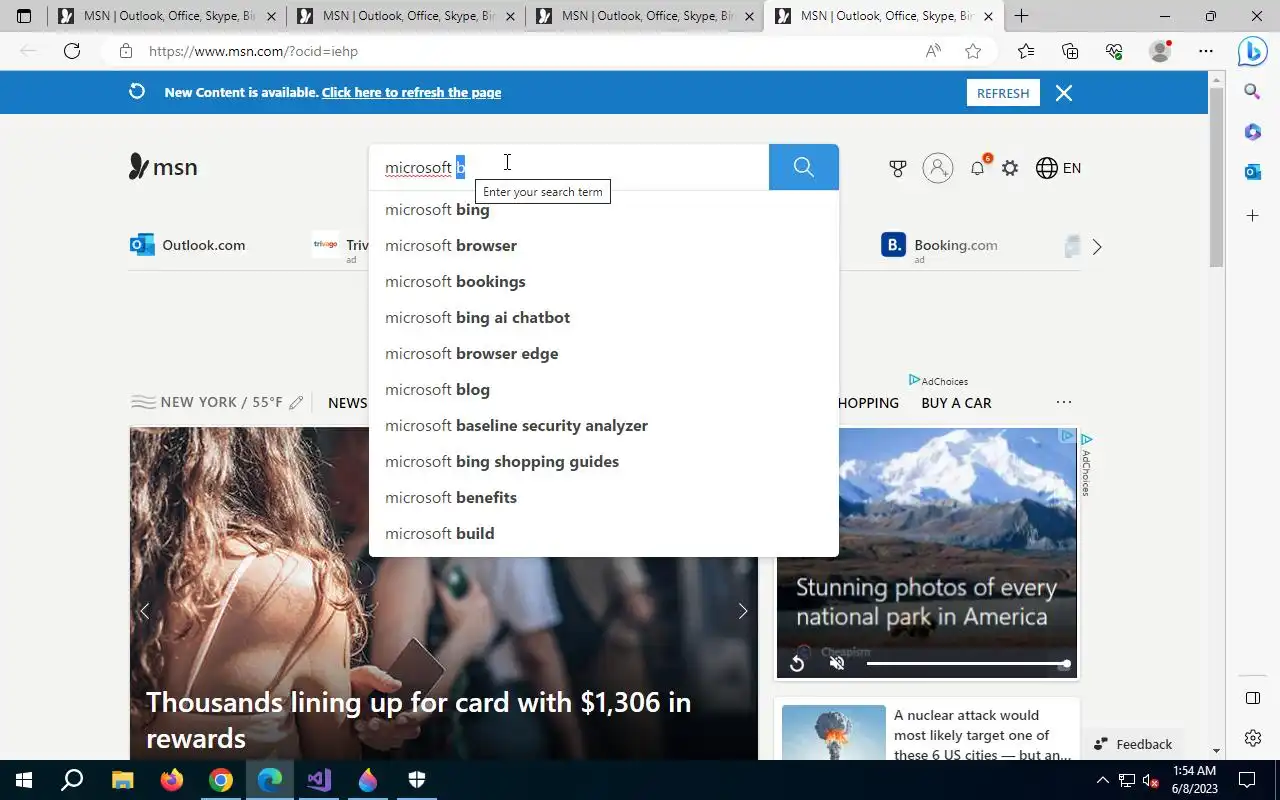Screen dimensions: 1280x800
Task: Open Outlook sidebar icon
Action: [1252, 172]
